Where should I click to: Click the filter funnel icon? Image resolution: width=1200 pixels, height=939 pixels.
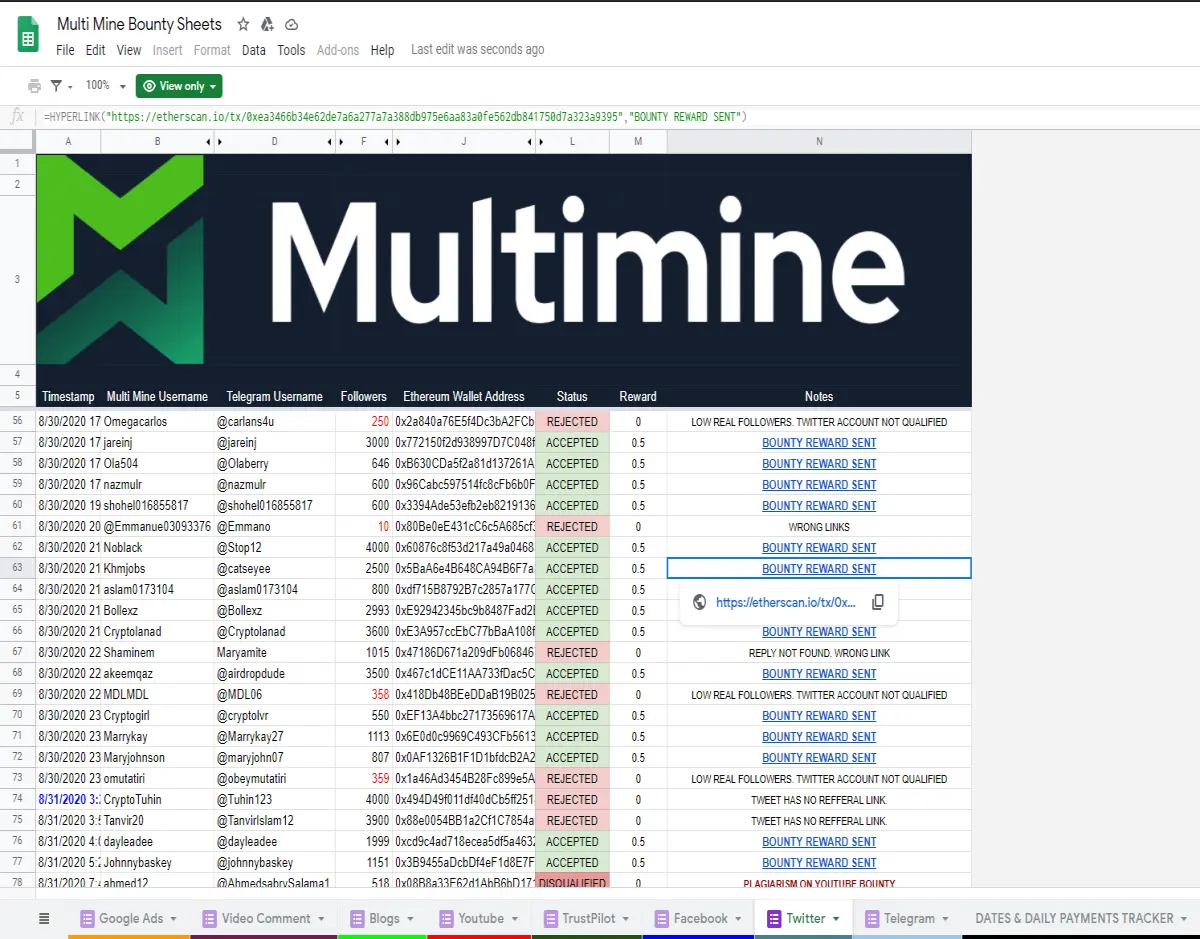point(57,86)
